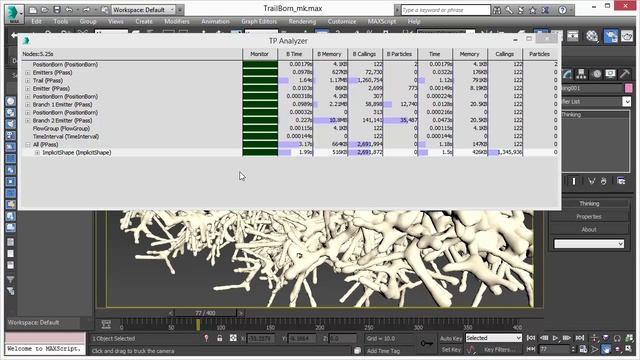This screenshot has height=360, width=640.
Task: Click the B Memory column header
Action: click(x=330, y=54)
